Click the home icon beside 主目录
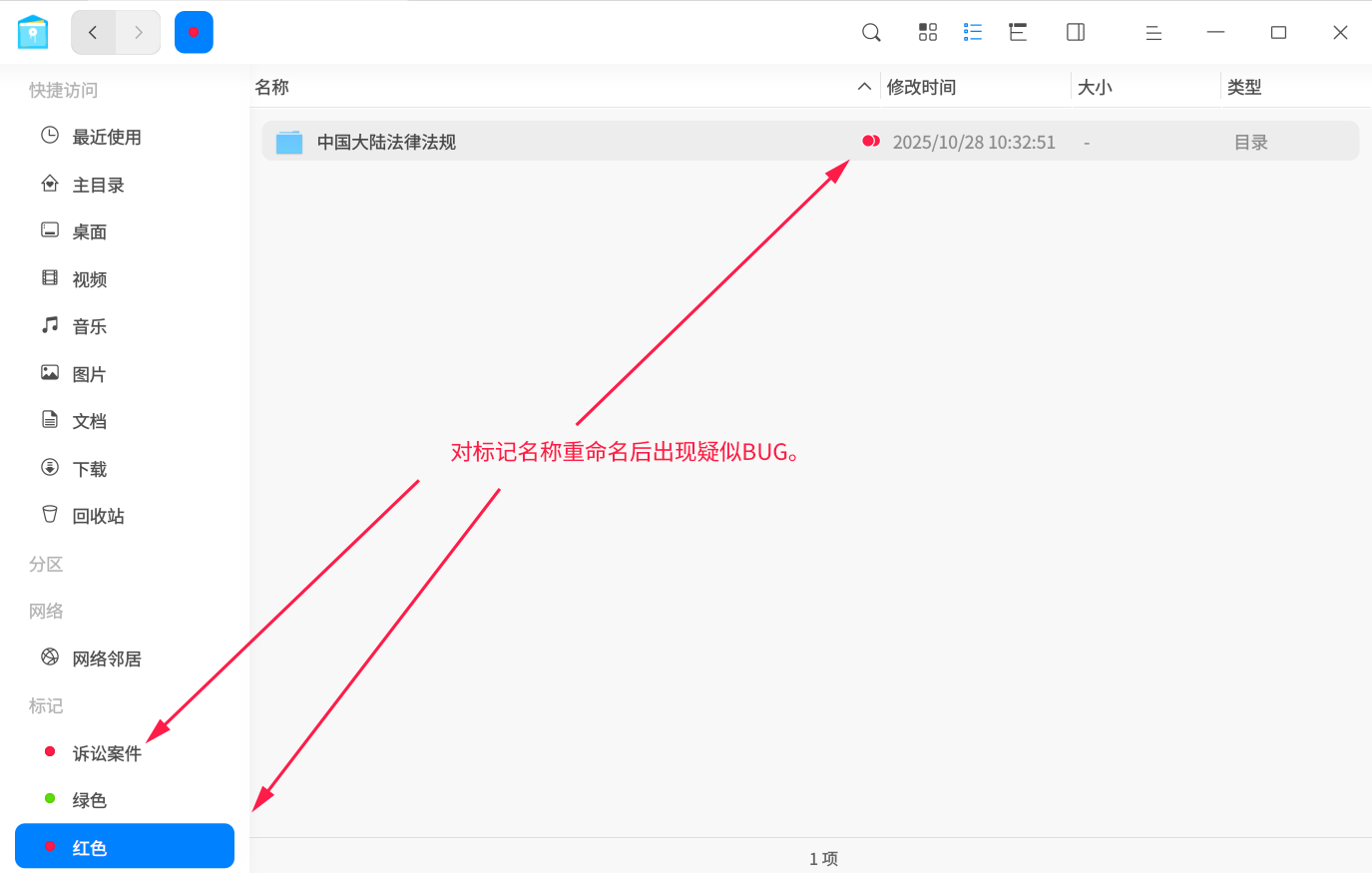 coord(50,183)
